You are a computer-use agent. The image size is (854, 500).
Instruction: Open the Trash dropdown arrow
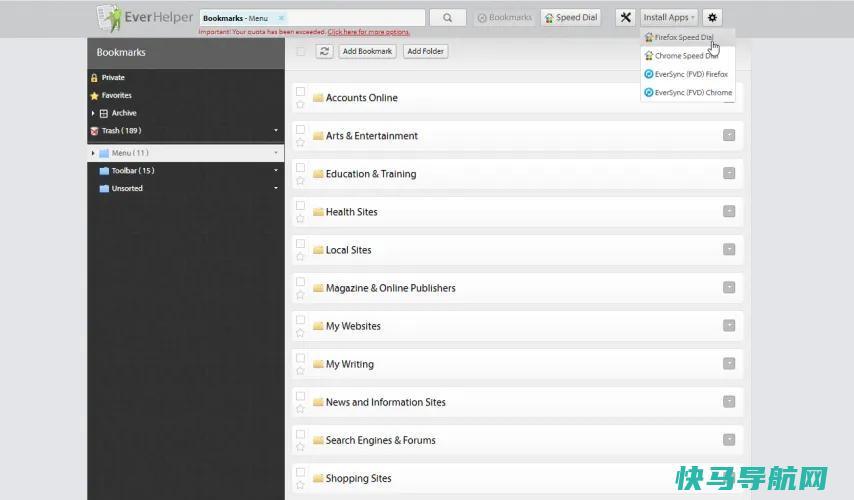276,131
